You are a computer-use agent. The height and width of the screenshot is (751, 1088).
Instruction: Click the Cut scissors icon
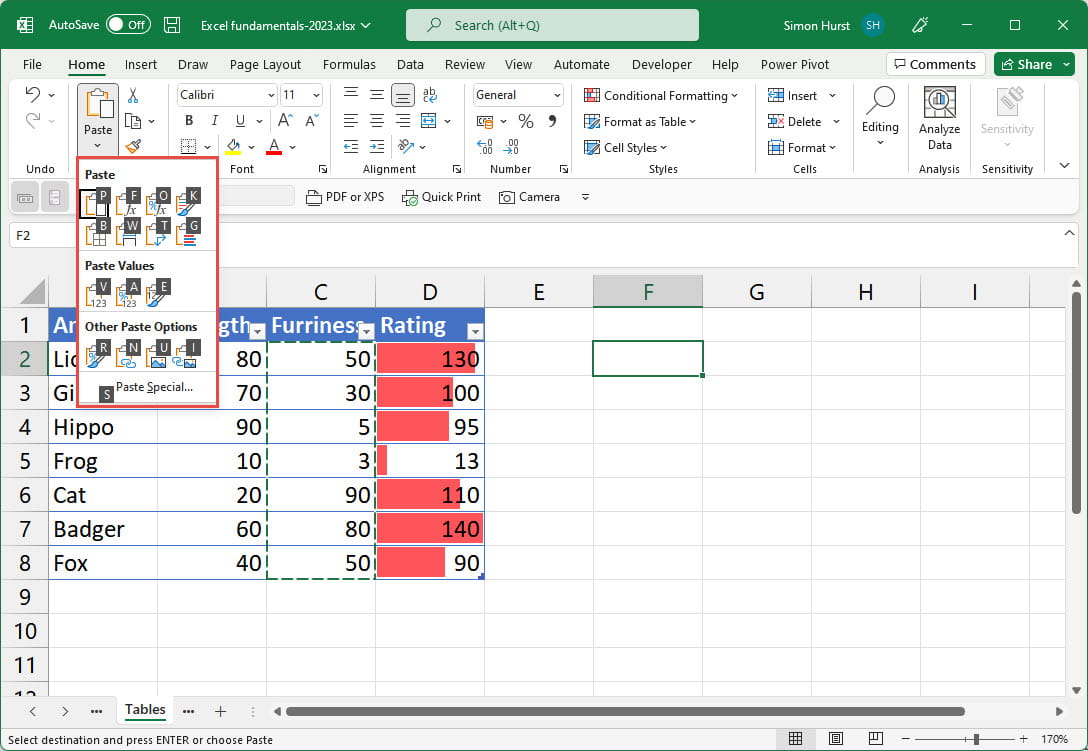coord(133,96)
